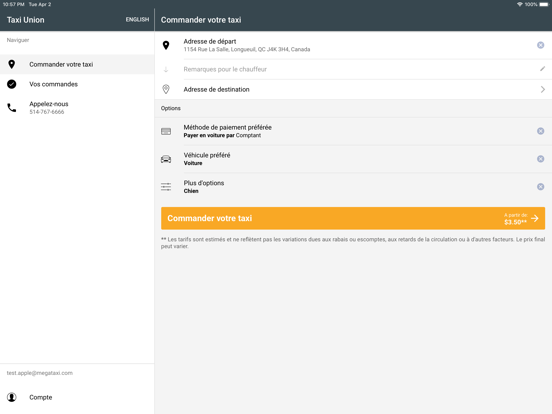Viewport: 552px width, 414px height.
Task: Open Vos commandes in the sidebar
Action: click(x=77, y=84)
